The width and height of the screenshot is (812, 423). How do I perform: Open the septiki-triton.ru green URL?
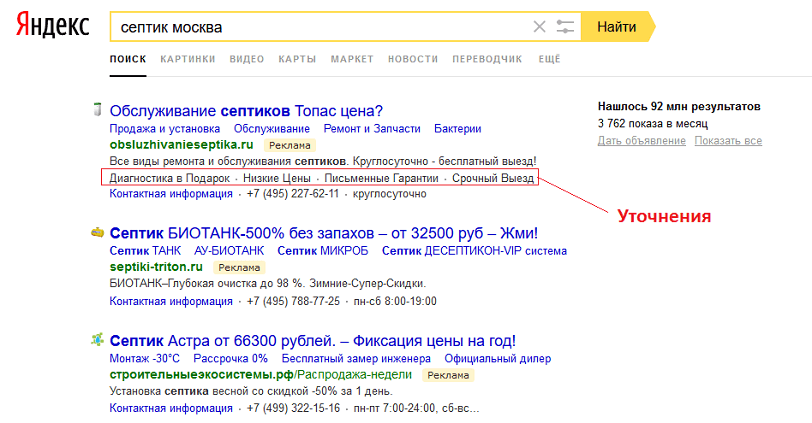(156, 267)
